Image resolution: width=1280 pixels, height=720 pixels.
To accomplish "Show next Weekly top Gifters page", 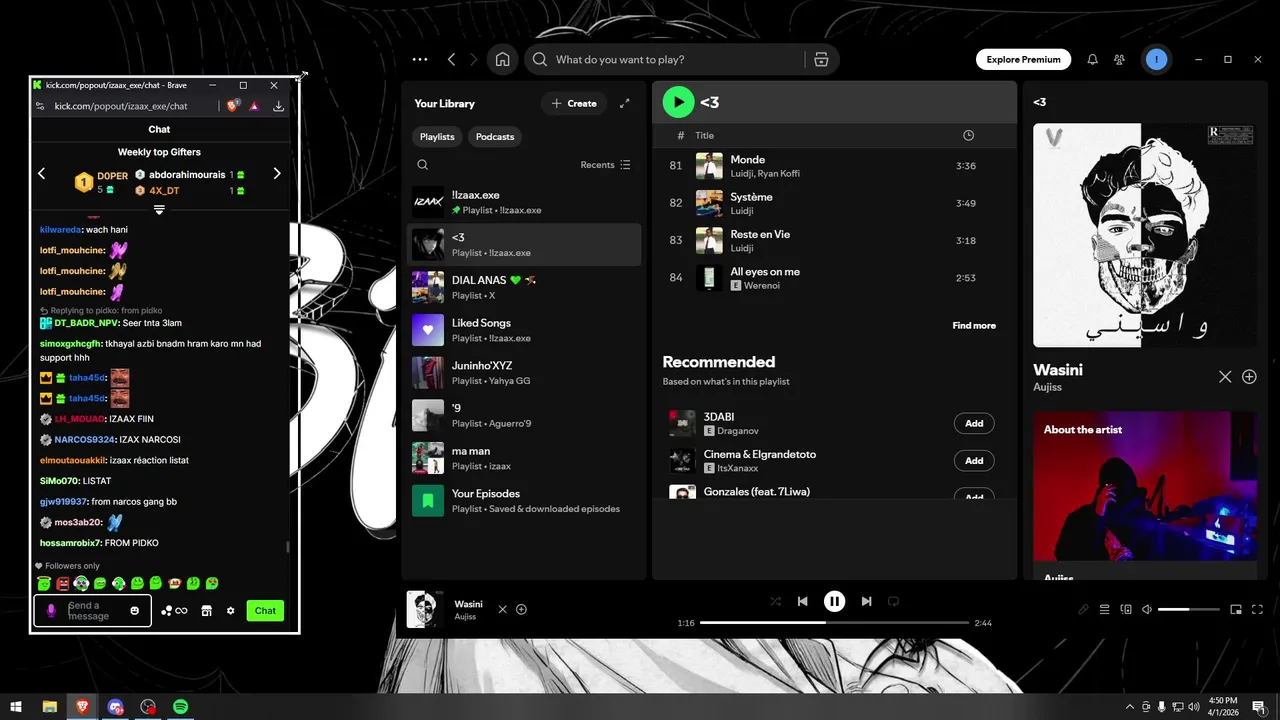I will [277, 173].
